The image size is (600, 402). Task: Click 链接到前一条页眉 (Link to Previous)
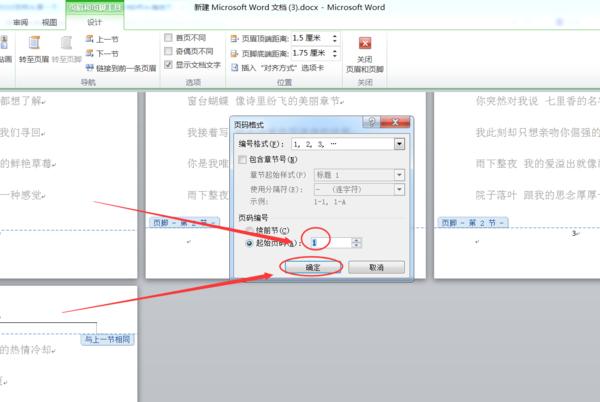[x=121, y=68]
